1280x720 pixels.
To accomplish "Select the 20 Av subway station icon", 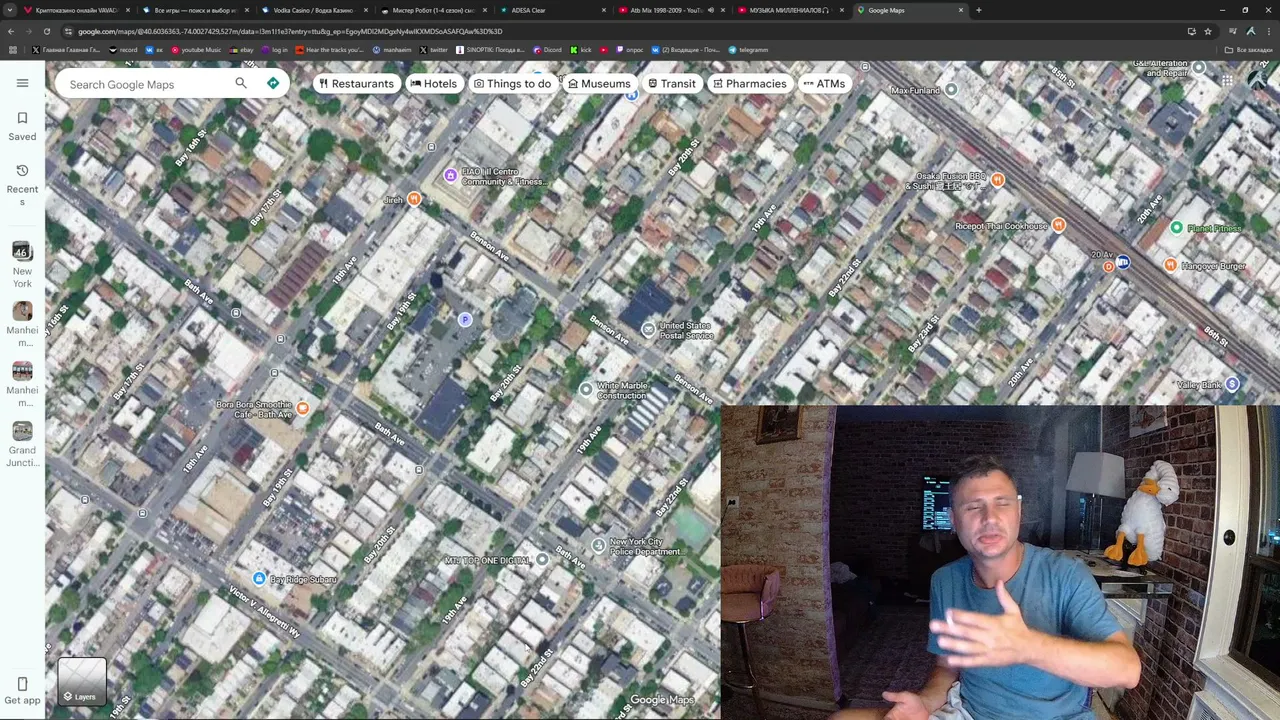I will click(x=1123, y=262).
